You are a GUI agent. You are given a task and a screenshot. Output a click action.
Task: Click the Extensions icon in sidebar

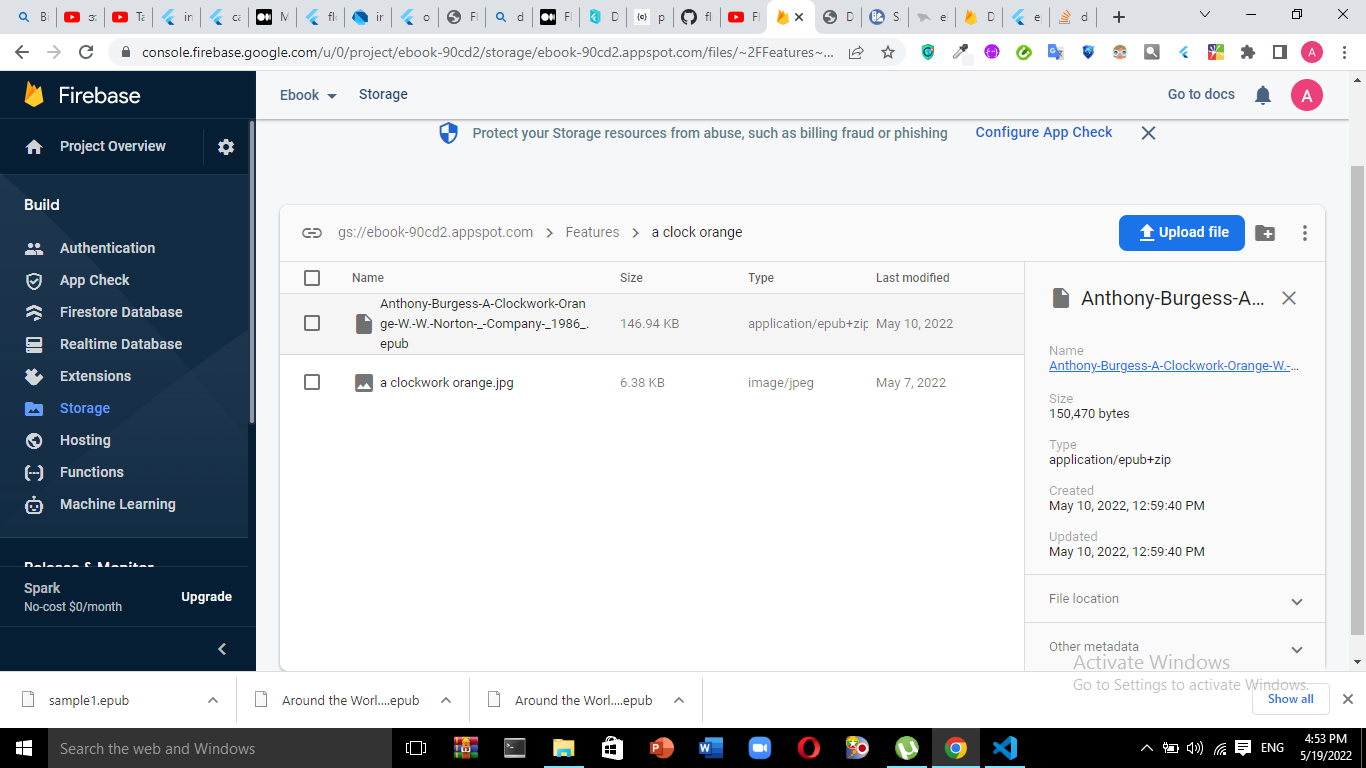(34, 376)
